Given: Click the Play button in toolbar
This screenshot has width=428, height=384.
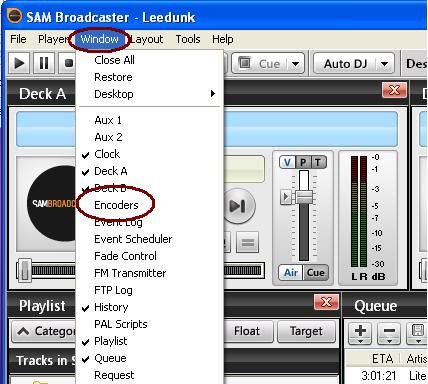Looking at the screenshot, I should tap(19, 63).
